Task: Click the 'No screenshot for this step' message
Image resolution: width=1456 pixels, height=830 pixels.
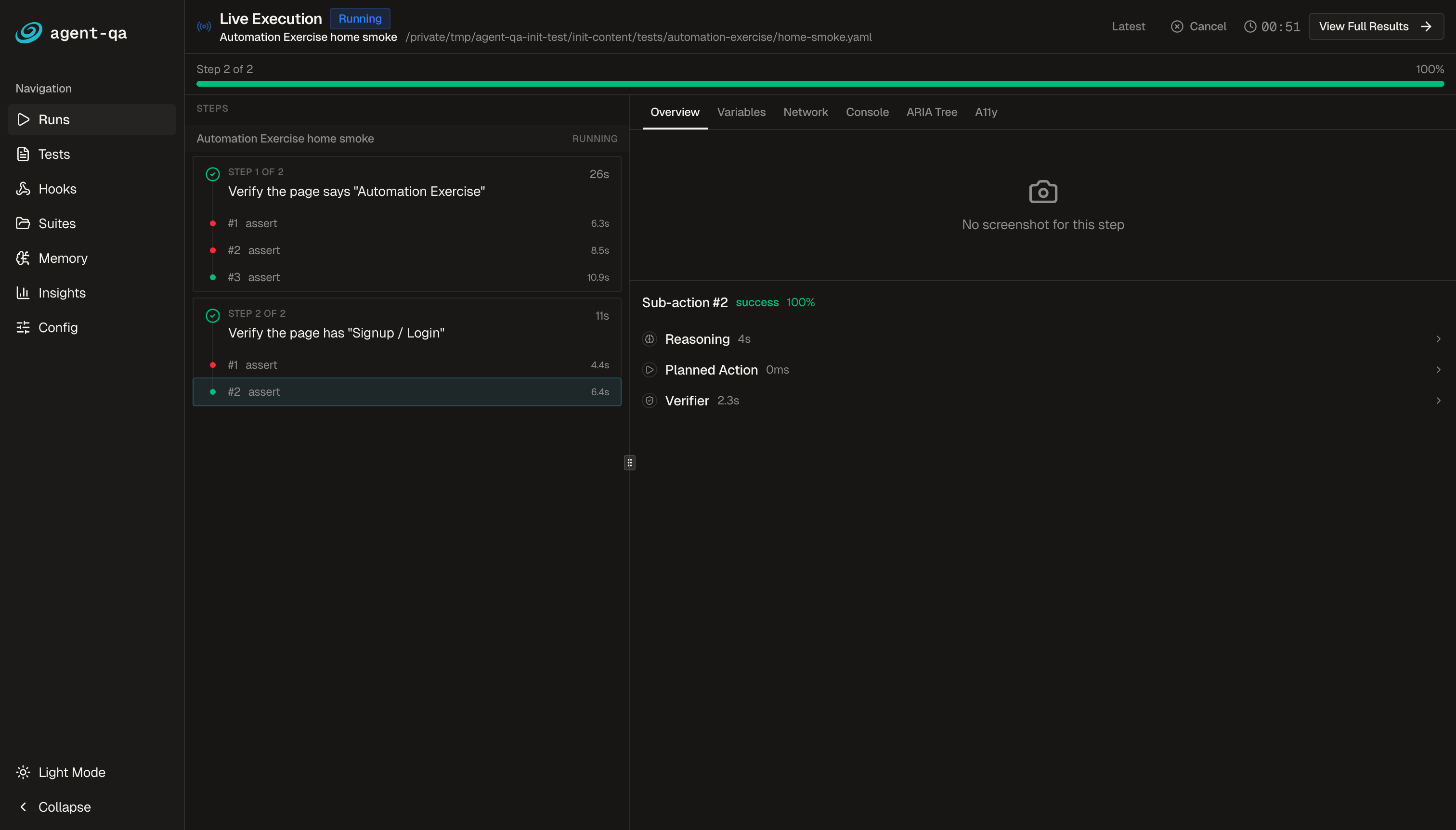Action: (x=1043, y=225)
